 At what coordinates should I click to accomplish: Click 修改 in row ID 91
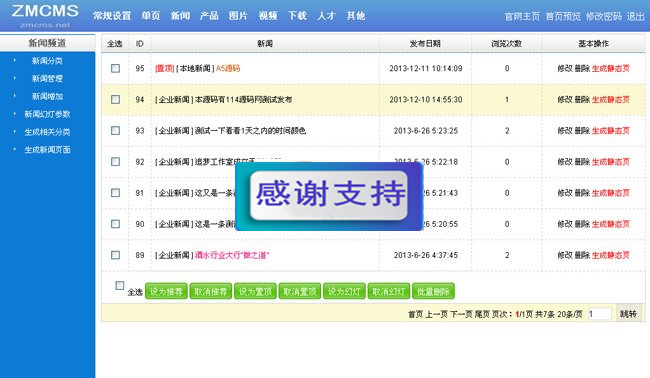(x=565, y=193)
